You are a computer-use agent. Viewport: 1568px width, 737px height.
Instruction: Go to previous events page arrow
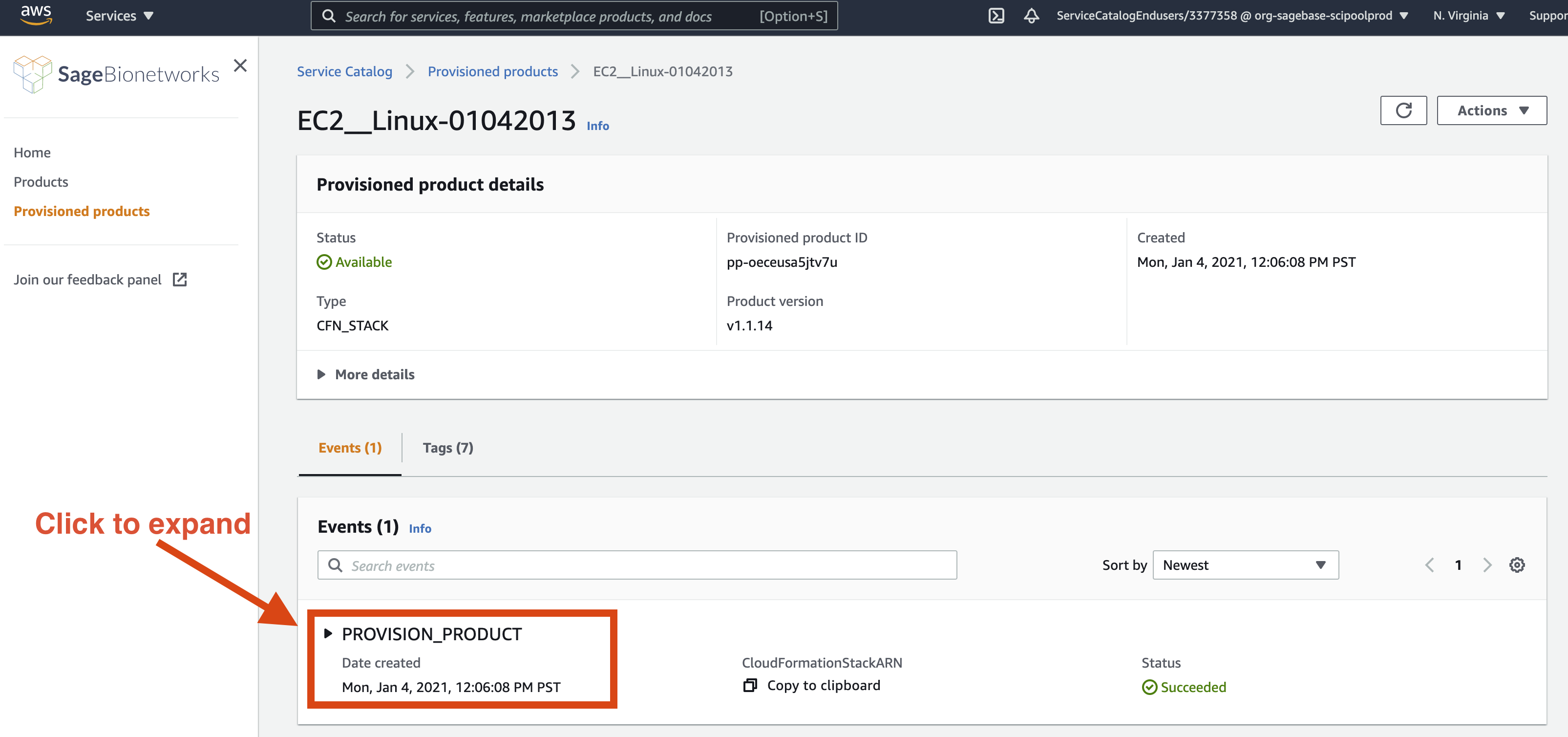point(1429,564)
